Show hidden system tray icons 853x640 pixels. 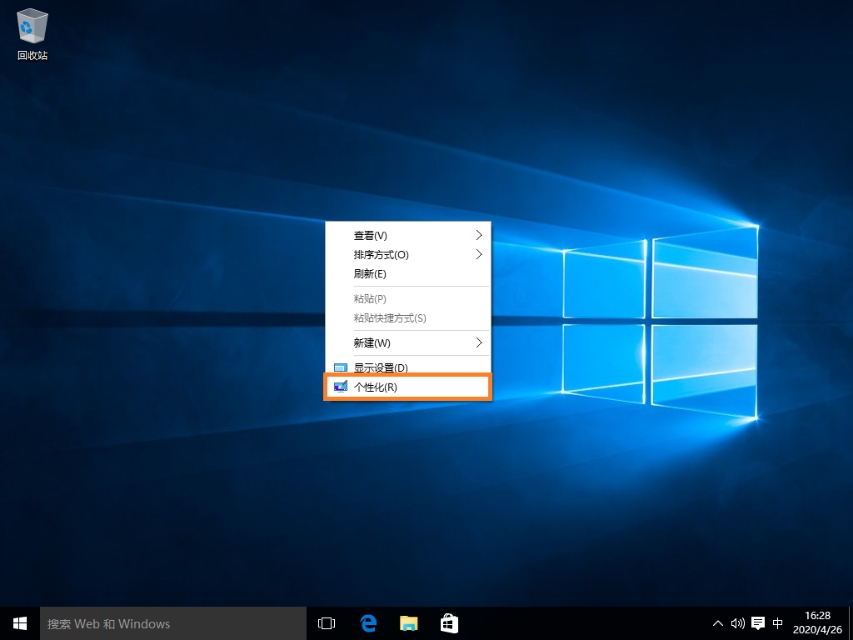pos(717,623)
